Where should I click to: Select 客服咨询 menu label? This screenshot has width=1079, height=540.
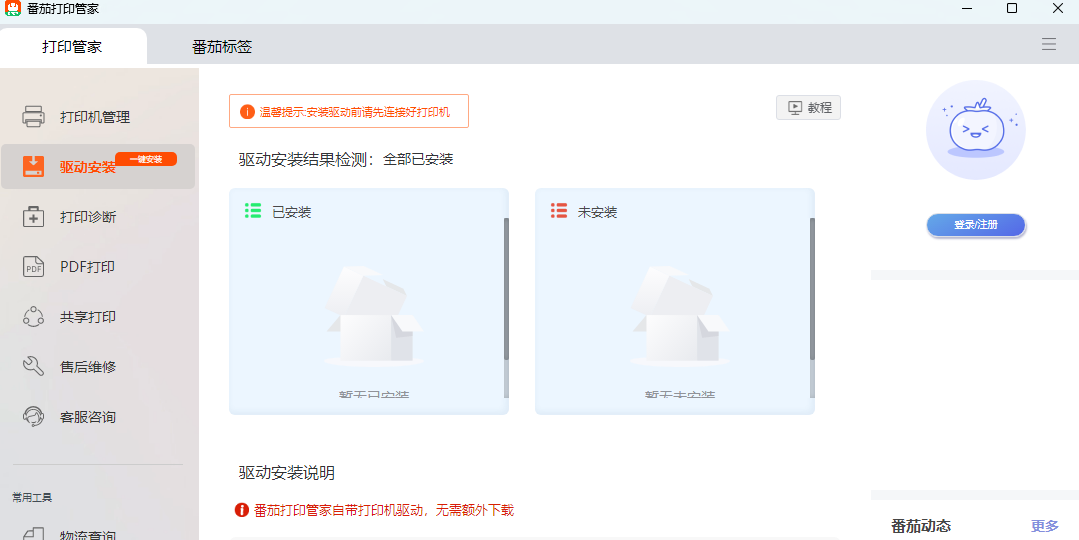click(88, 417)
